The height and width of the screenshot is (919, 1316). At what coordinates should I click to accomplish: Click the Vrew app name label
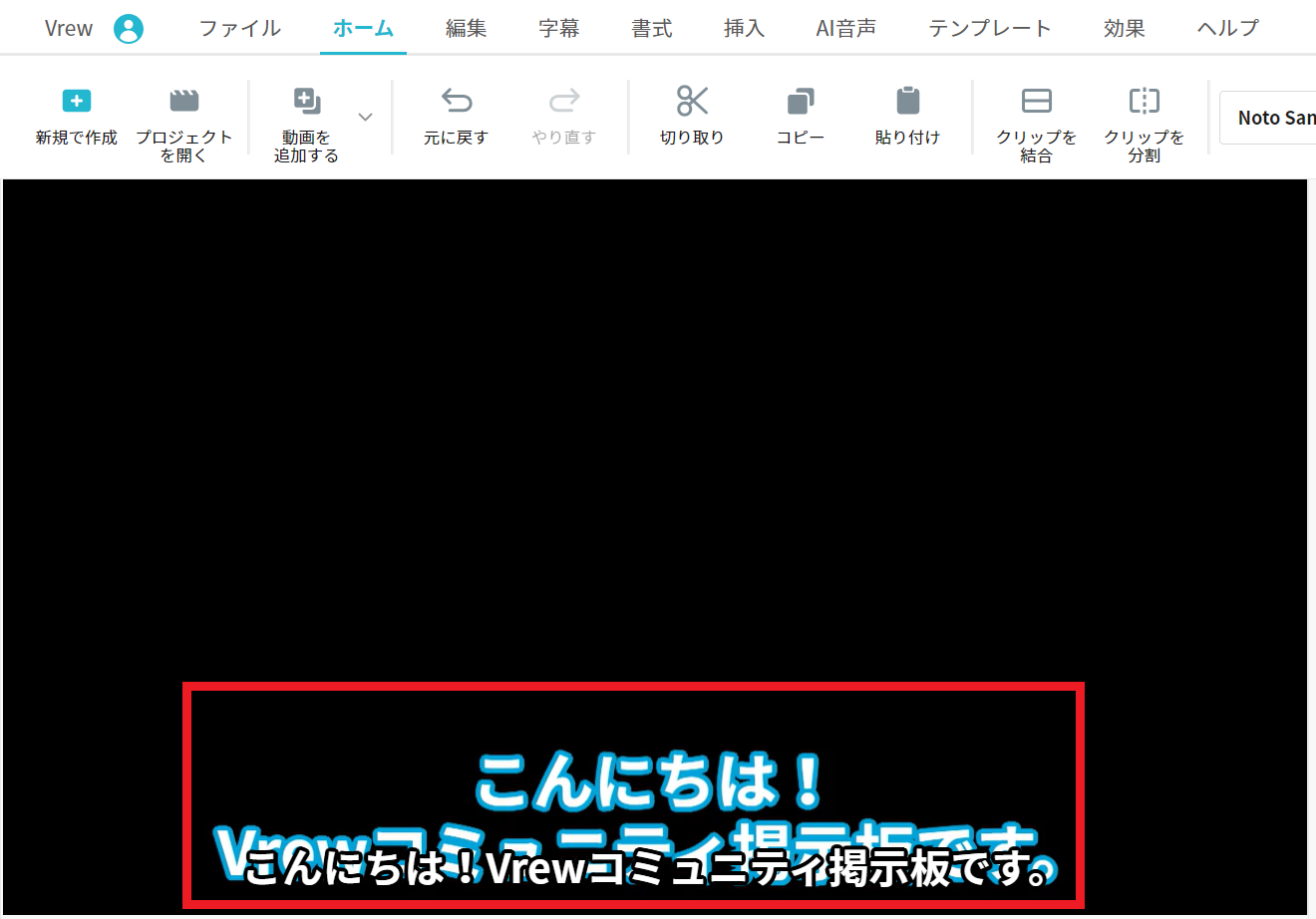pos(69,28)
